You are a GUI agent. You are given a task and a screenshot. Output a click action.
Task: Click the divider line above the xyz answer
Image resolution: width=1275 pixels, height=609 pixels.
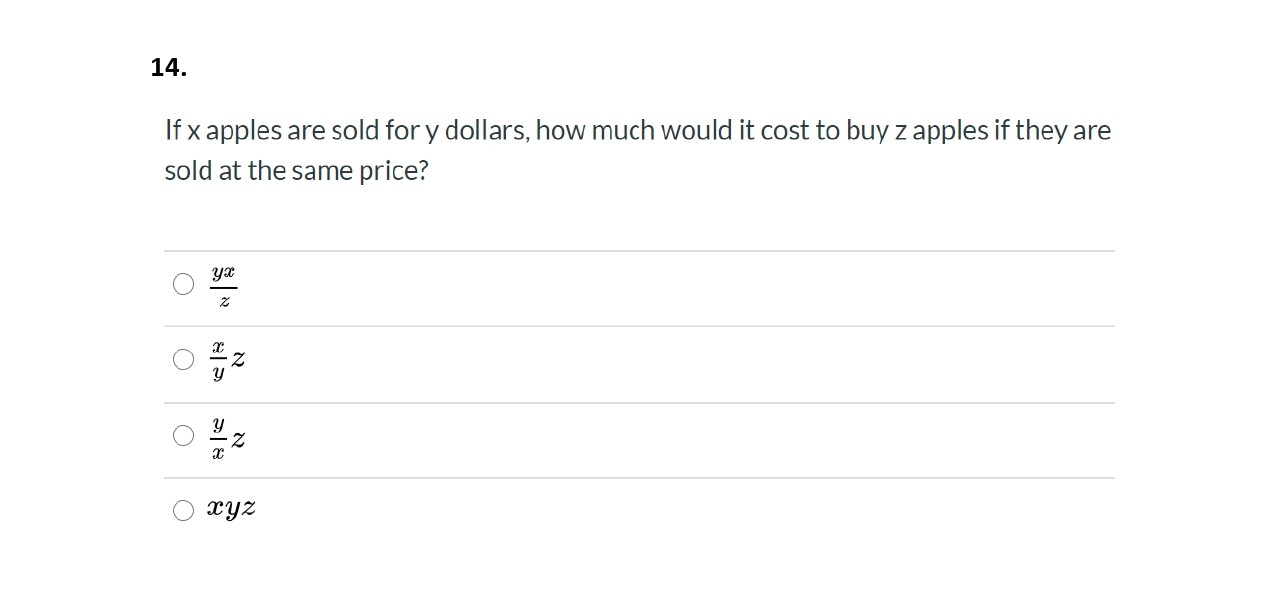pos(639,478)
